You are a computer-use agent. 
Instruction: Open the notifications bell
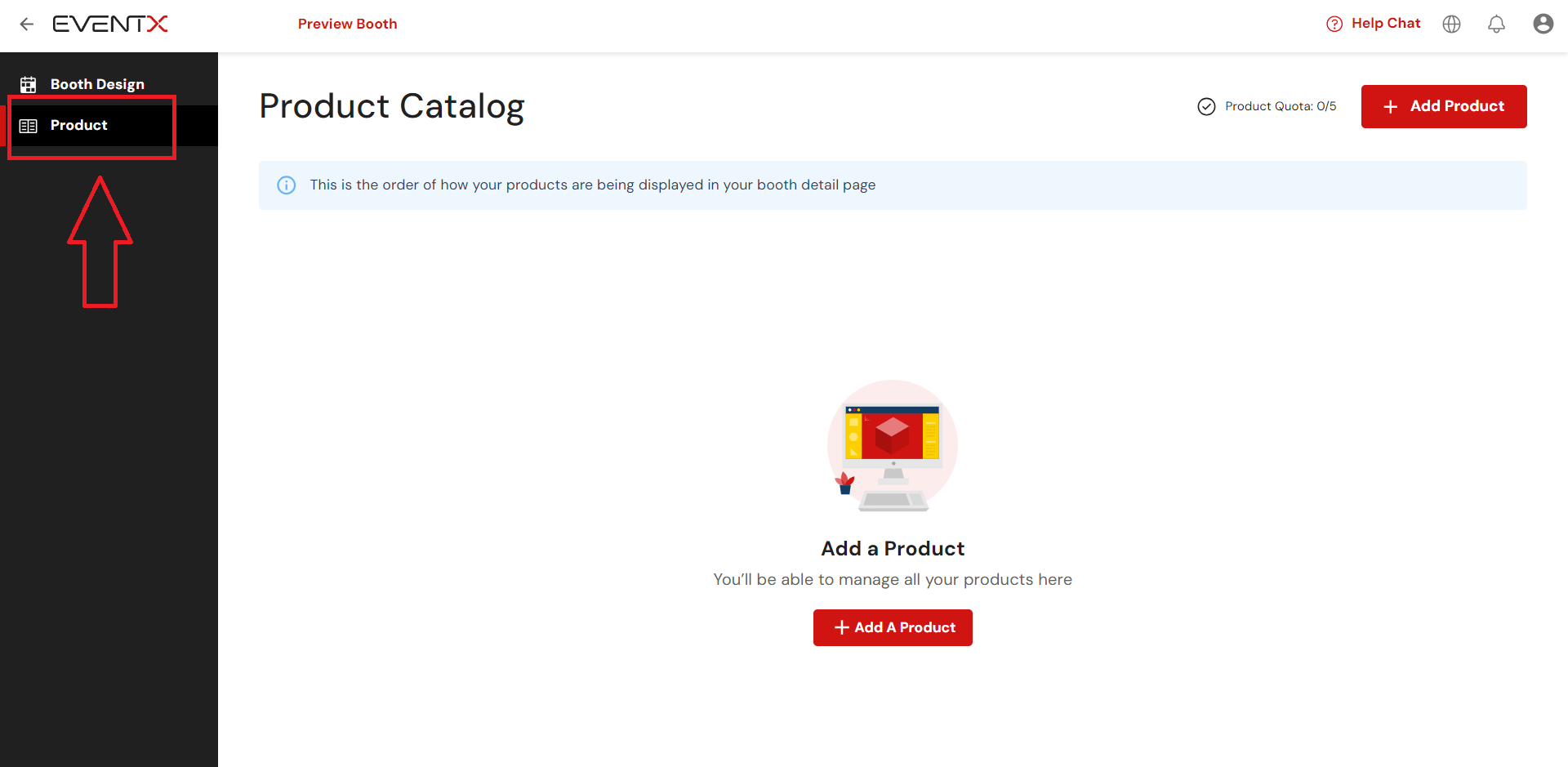coord(1496,25)
